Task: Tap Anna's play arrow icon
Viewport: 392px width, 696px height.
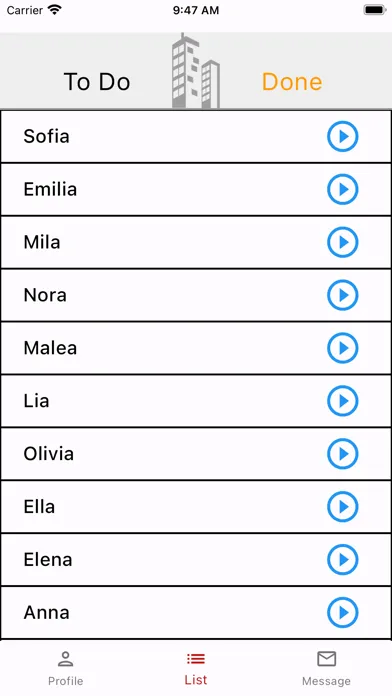Action: (x=342, y=612)
